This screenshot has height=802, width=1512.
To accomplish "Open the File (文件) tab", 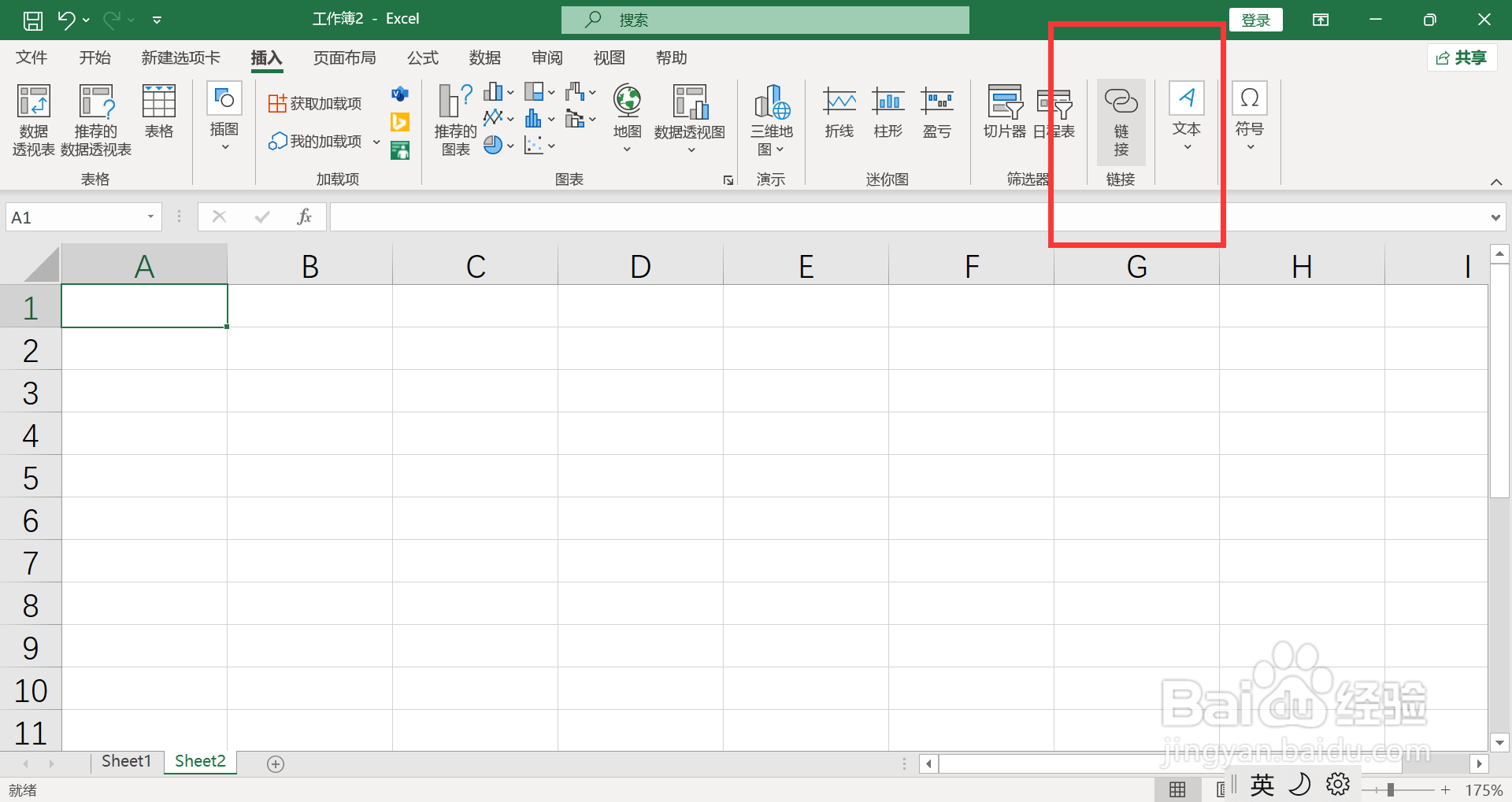I will point(31,57).
